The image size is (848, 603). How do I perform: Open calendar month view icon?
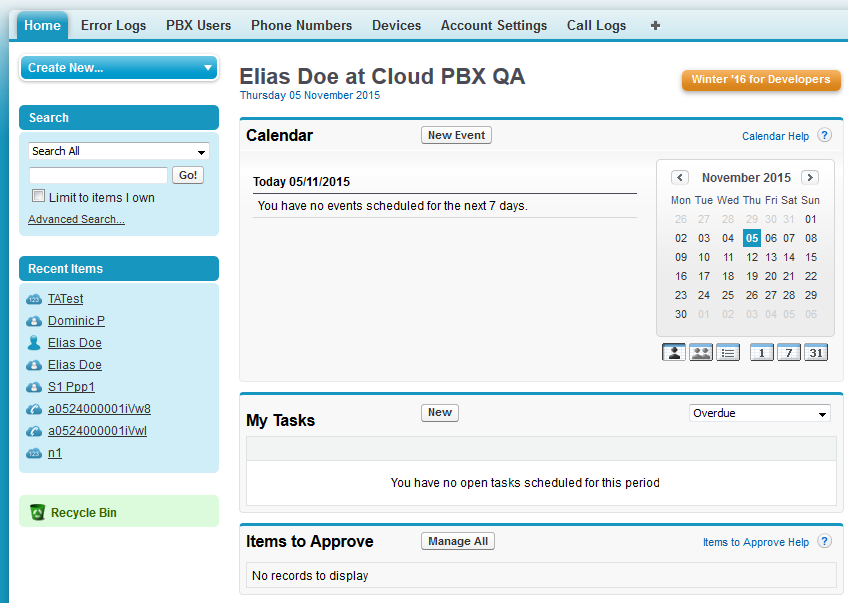[816, 352]
